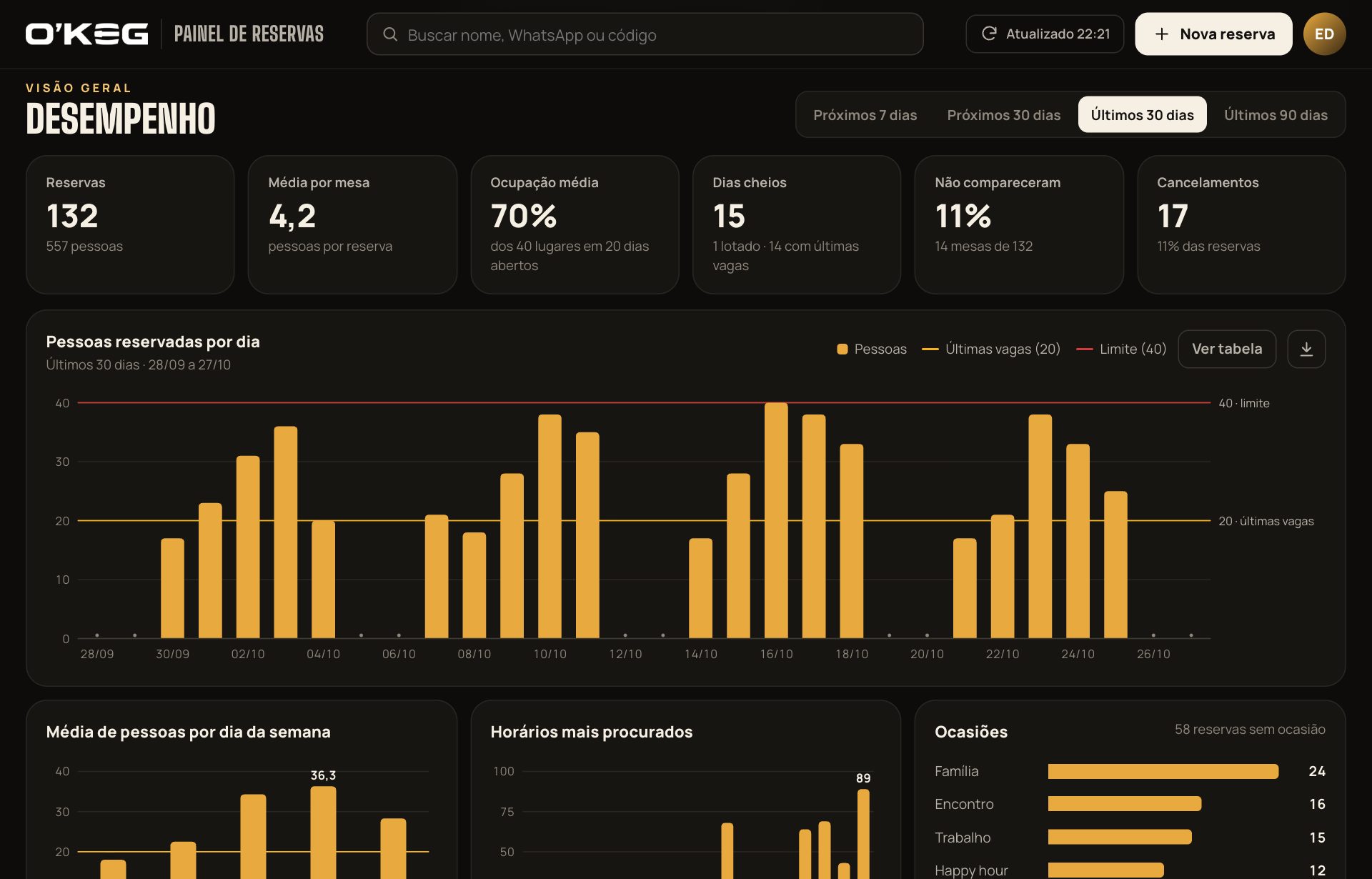This screenshot has height=879, width=1372.
Task: Toggle the Últimas vagas (20) legend item
Action: click(990, 349)
